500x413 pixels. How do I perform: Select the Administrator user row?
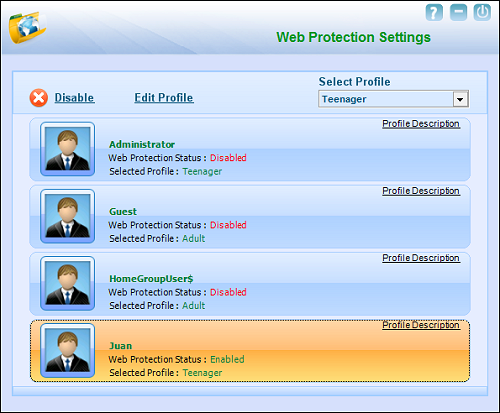click(x=250, y=149)
